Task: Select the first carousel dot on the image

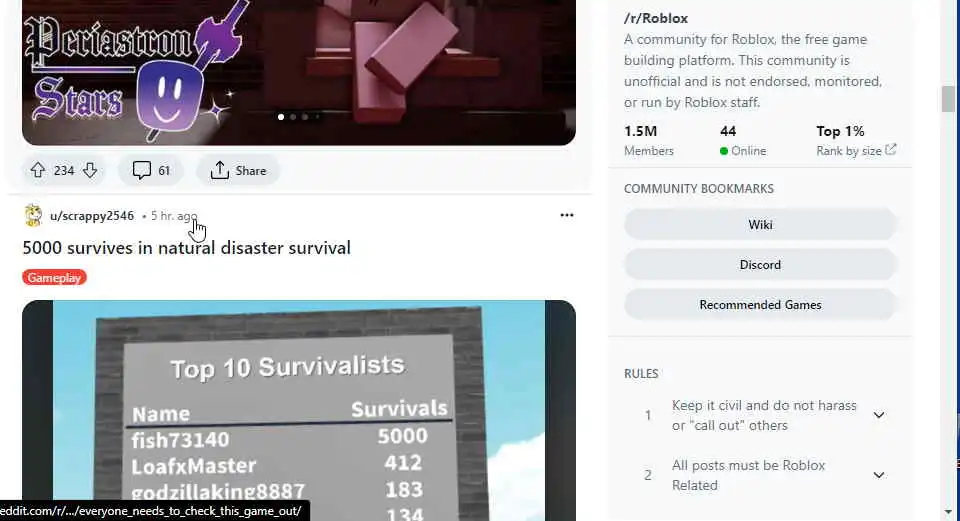Action: (281, 116)
